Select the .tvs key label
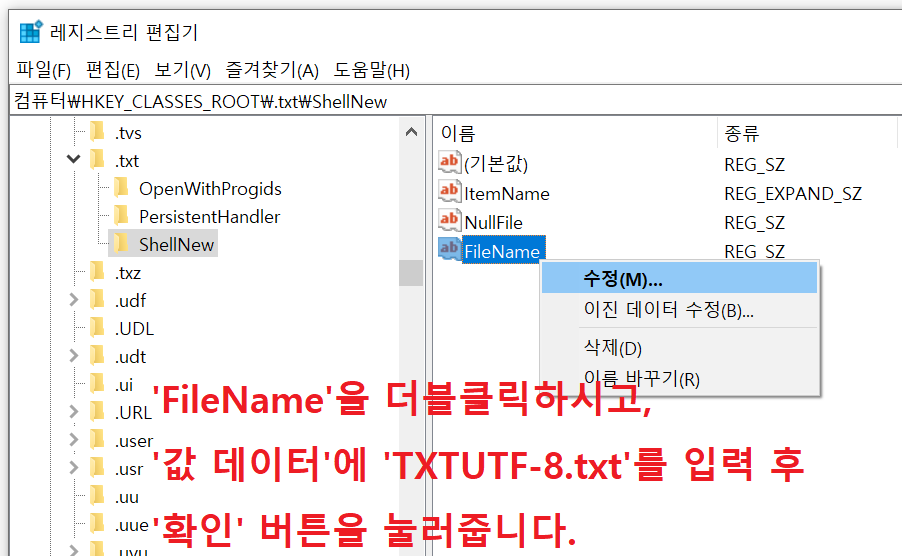 [x=127, y=133]
